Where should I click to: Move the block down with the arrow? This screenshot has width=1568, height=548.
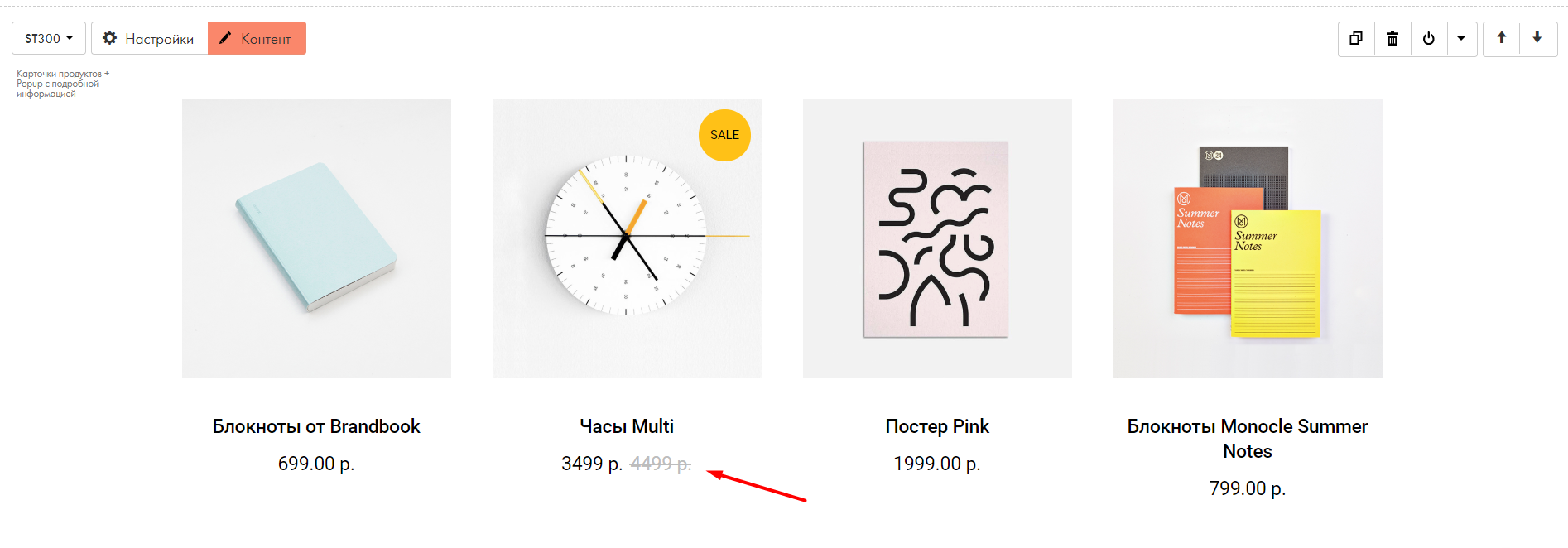pos(1537,38)
